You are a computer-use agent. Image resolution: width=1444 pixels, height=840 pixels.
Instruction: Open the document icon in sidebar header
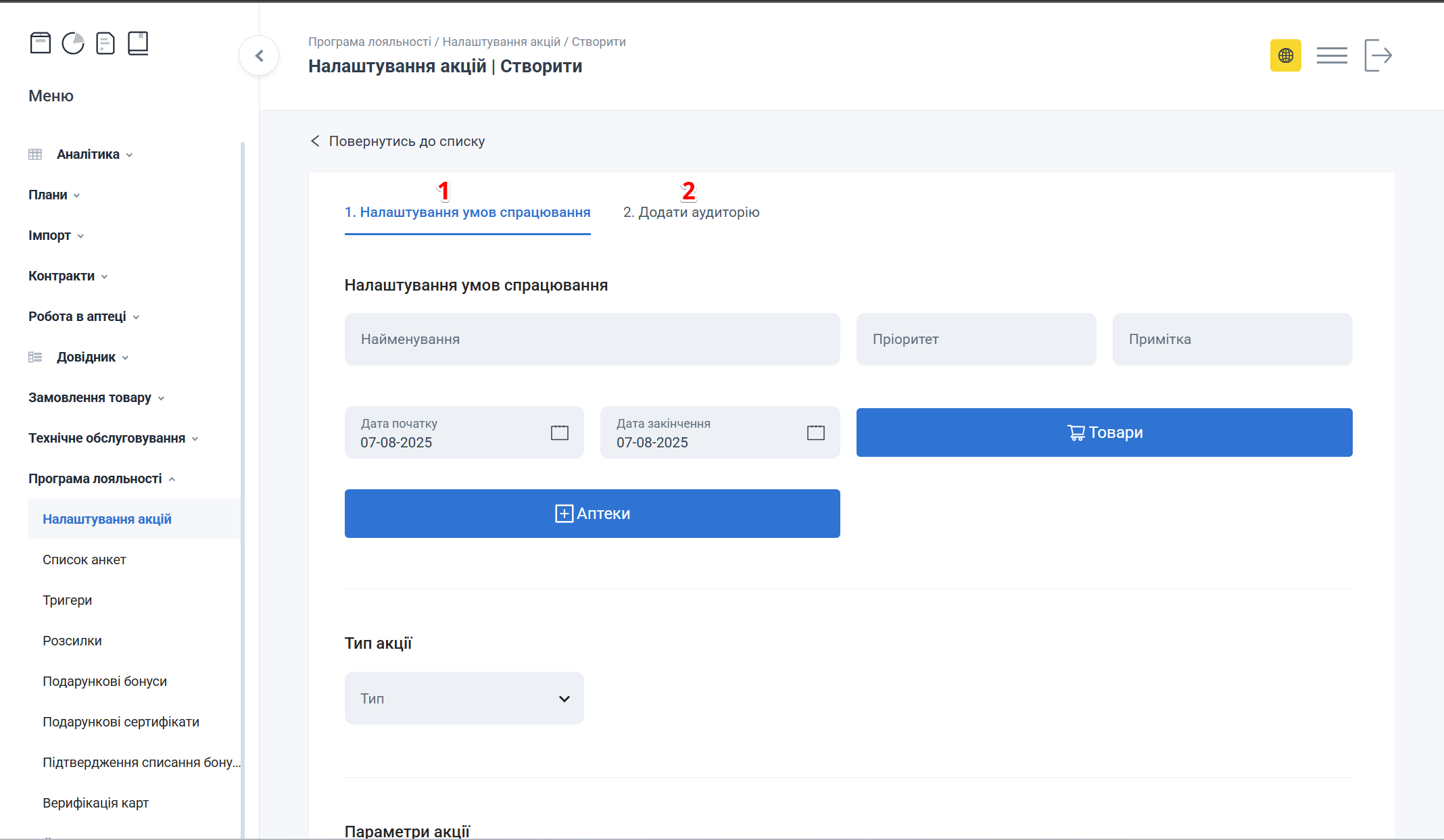(x=105, y=43)
